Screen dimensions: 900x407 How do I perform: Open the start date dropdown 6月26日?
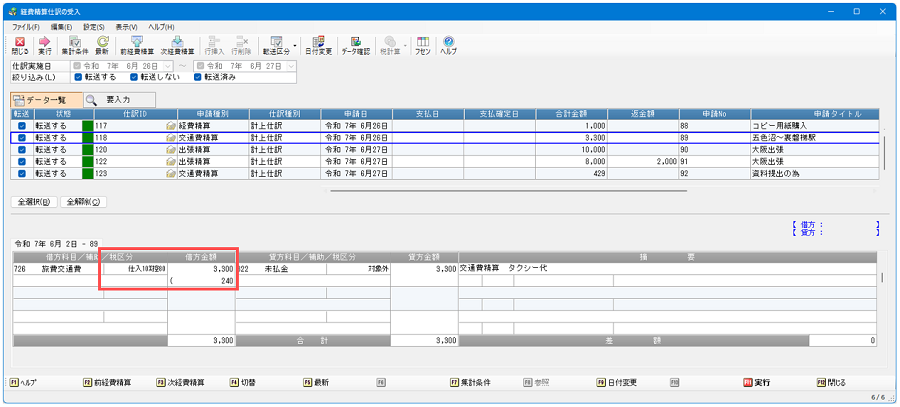pyautogui.click(x=168, y=66)
